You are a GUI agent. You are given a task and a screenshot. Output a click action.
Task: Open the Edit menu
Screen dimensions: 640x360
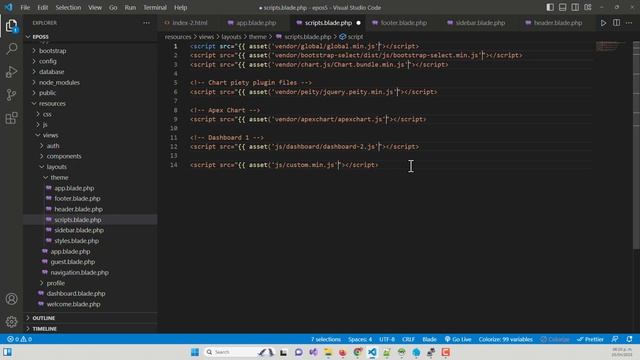[42, 7]
